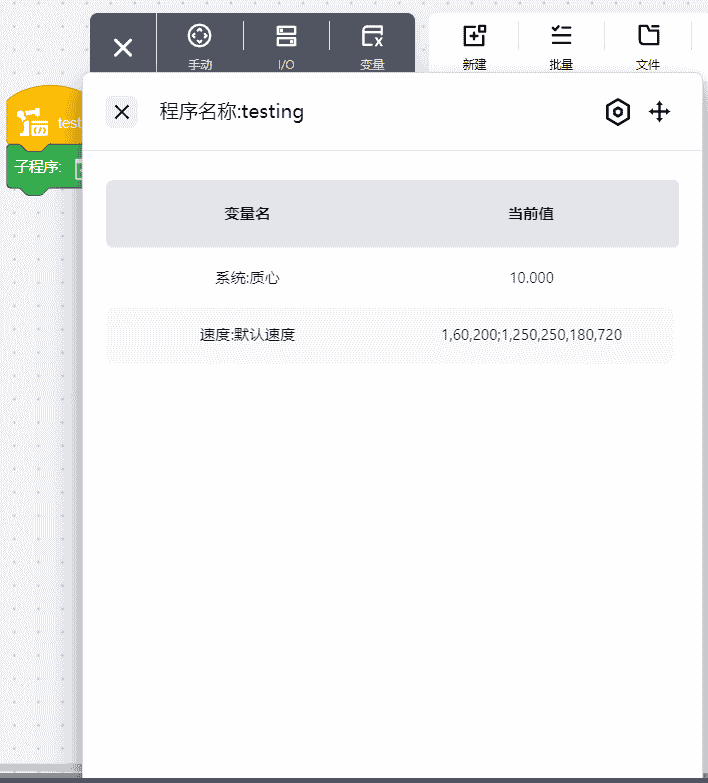Click the four-arrow move panel icon
Image resolution: width=708 pixels, height=783 pixels.
(659, 112)
